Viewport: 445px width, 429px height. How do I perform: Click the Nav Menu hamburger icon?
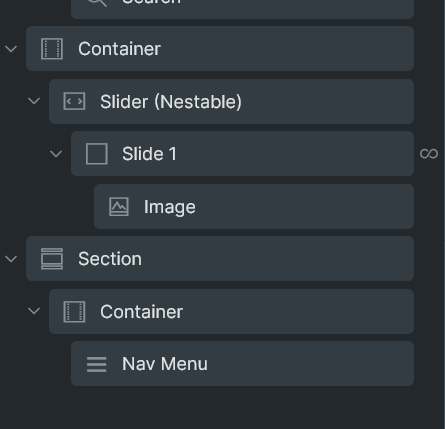pos(97,364)
